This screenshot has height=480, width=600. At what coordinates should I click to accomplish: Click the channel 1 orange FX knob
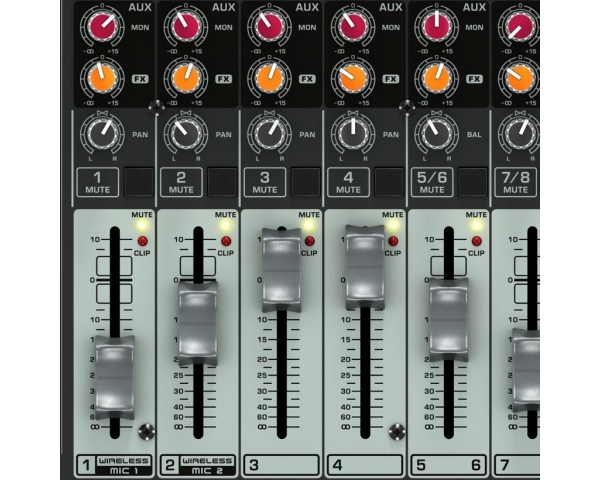click(x=102, y=79)
